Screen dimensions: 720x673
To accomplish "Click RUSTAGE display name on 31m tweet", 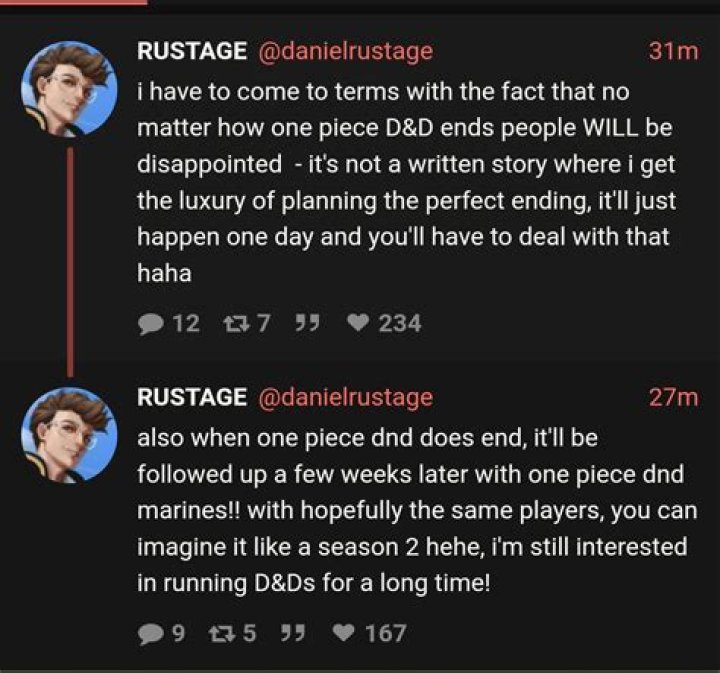I will (x=191, y=52).
